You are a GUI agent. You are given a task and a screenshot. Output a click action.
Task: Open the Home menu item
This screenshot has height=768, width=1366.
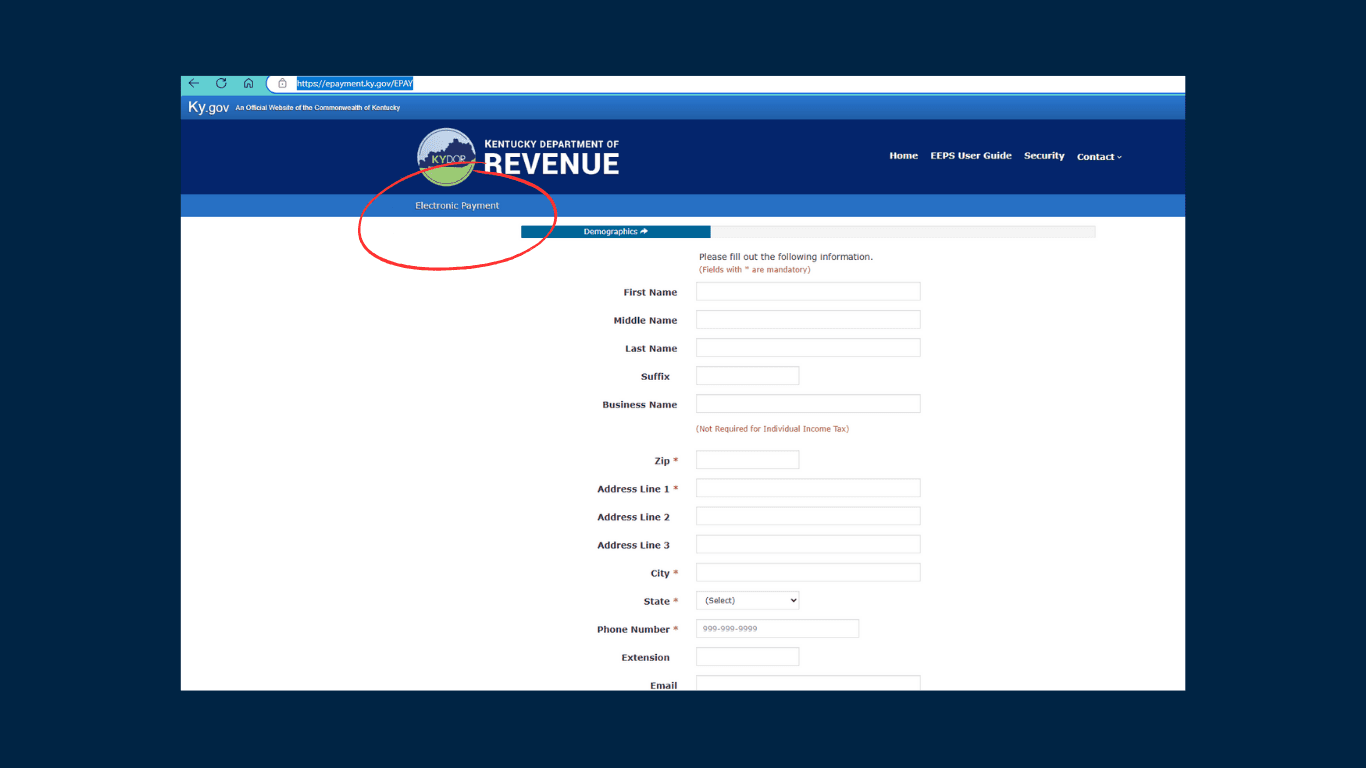(x=903, y=156)
